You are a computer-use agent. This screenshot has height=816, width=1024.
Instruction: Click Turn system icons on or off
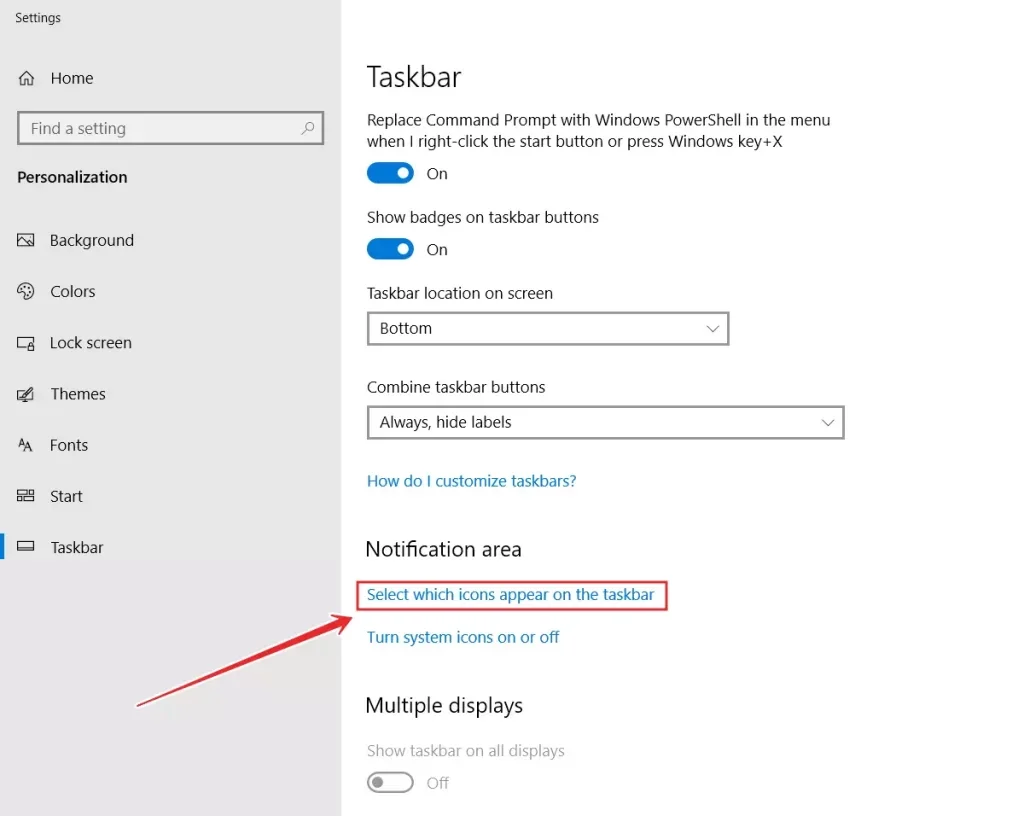tap(462, 637)
